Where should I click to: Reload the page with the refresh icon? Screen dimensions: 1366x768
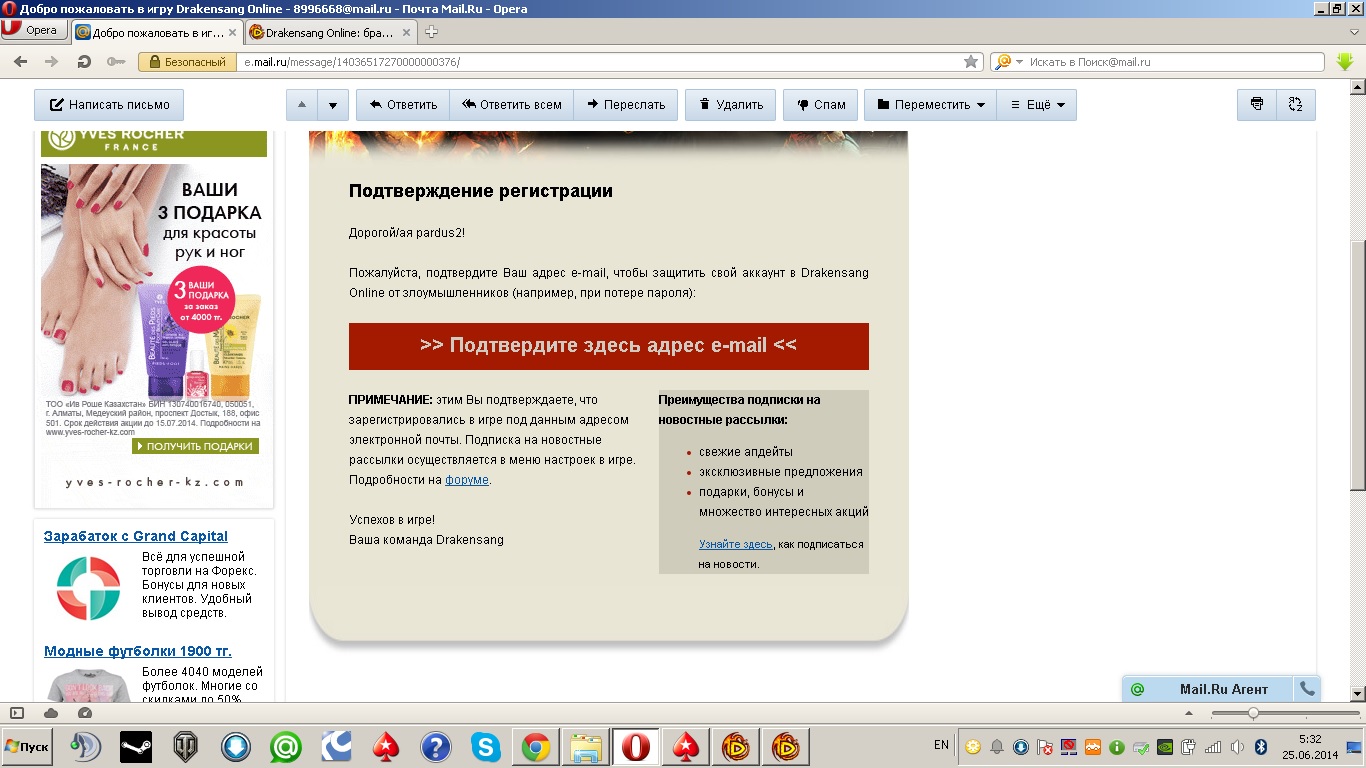pyautogui.click(x=84, y=62)
